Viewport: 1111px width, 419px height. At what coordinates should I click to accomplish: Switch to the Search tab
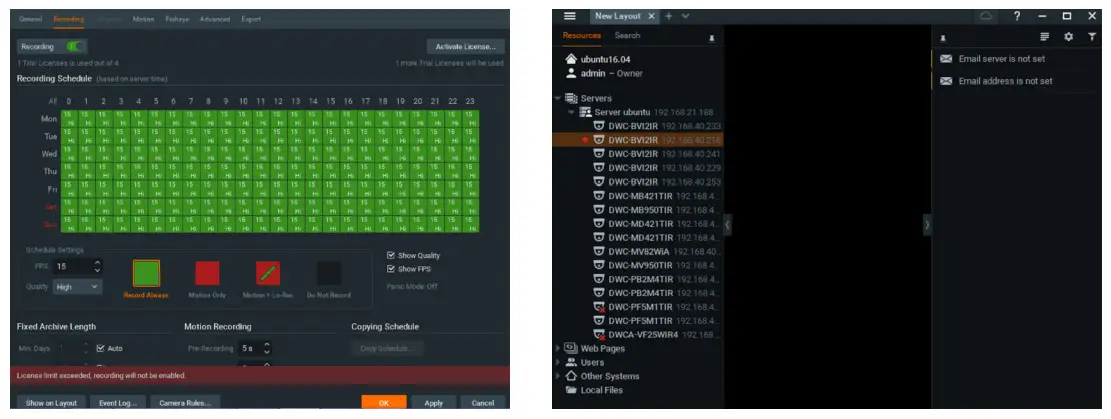click(x=627, y=35)
